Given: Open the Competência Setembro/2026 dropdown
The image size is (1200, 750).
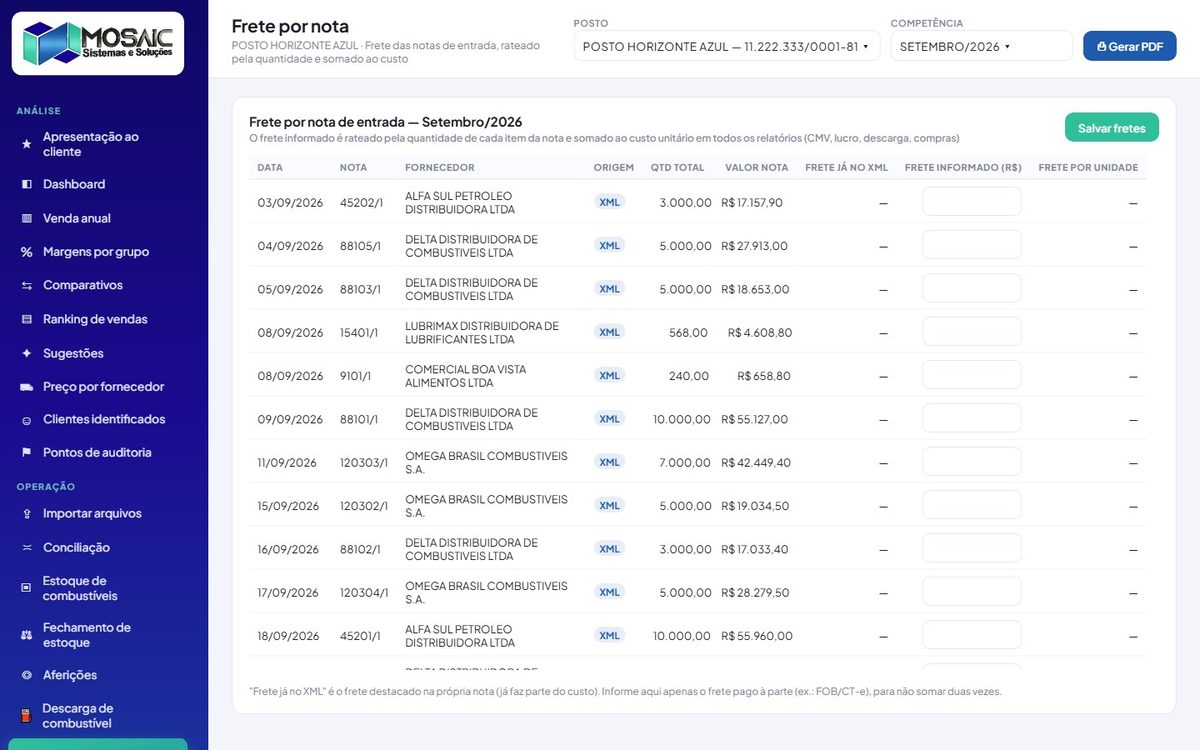Looking at the screenshot, I should coord(981,46).
